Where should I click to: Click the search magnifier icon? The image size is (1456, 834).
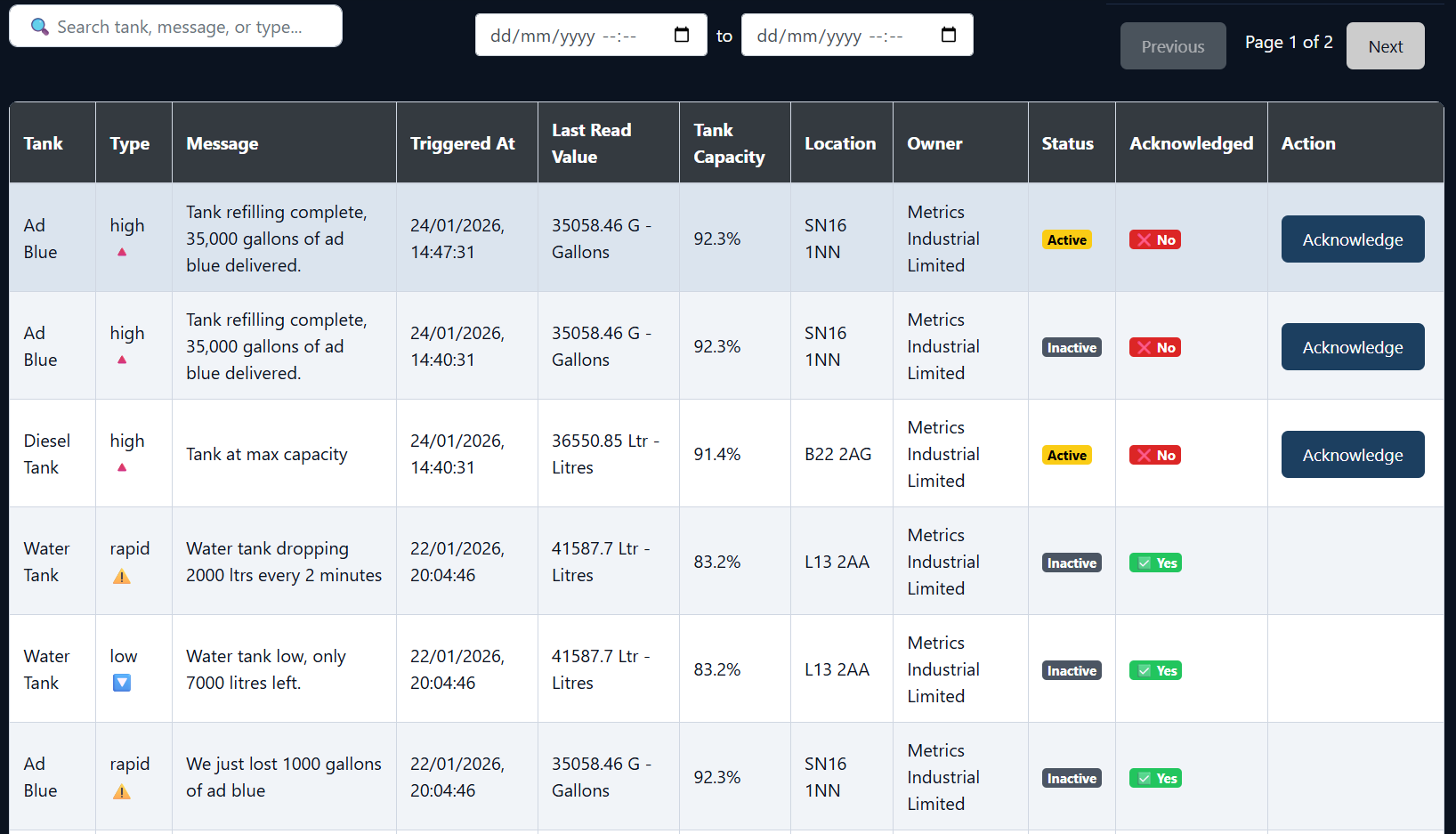click(x=39, y=27)
